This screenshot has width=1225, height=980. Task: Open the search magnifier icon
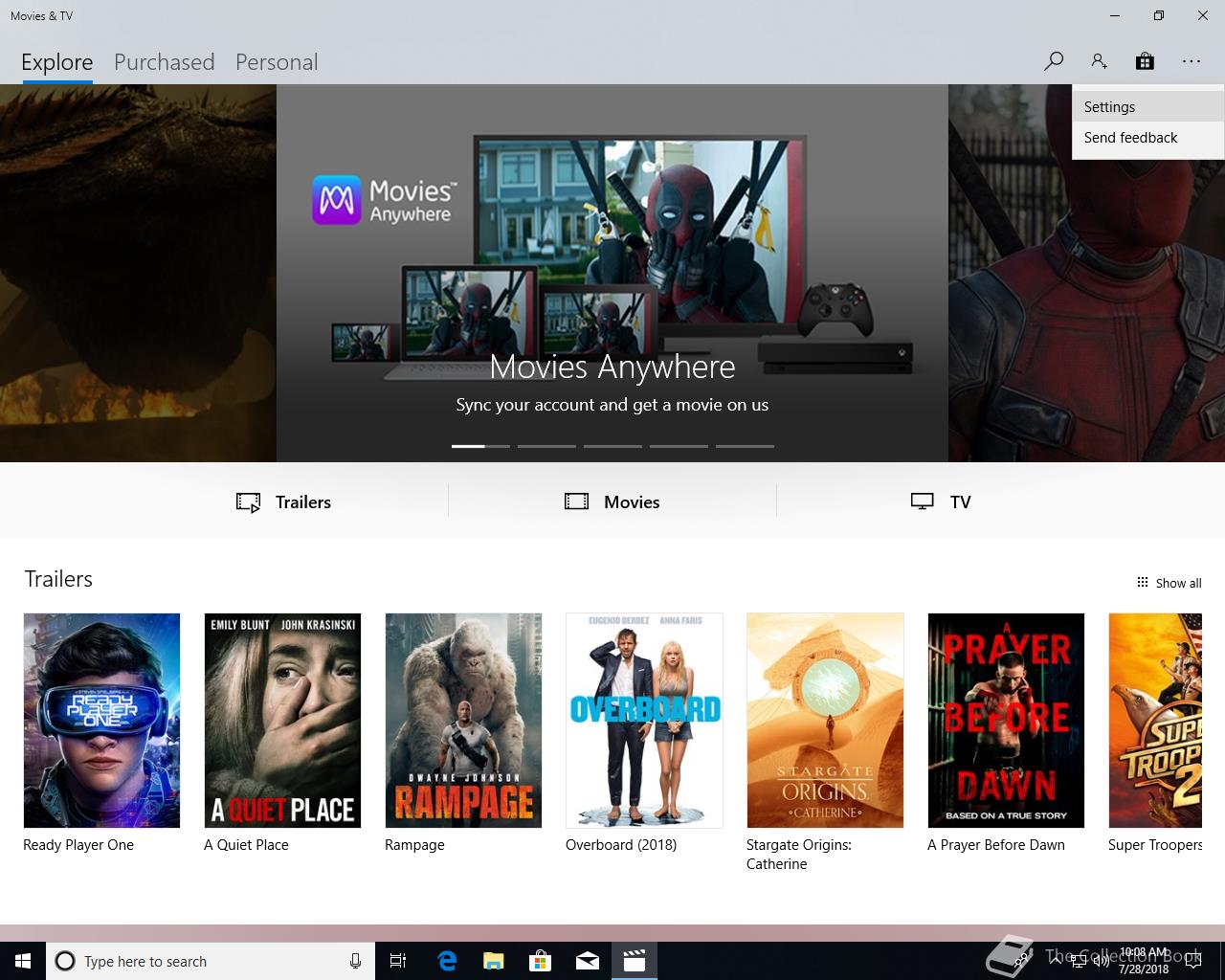pyautogui.click(x=1054, y=61)
